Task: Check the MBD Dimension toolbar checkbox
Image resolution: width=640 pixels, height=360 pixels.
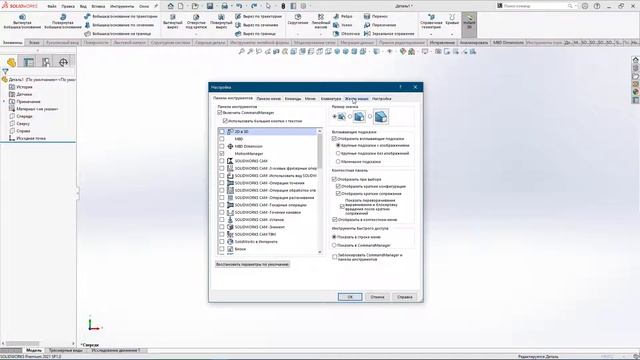Action: (x=222, y=146)
